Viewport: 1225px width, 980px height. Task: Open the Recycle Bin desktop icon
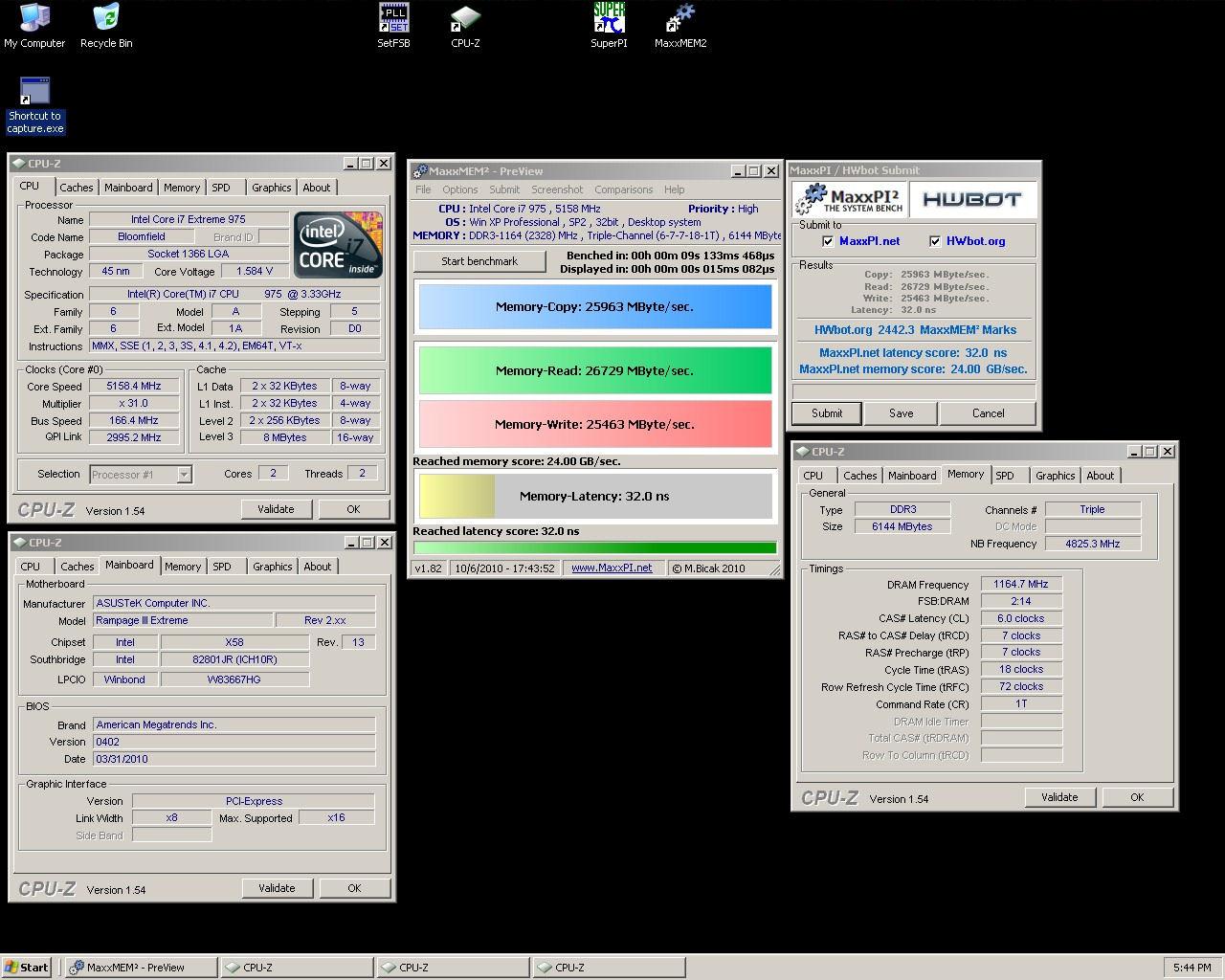106,26
